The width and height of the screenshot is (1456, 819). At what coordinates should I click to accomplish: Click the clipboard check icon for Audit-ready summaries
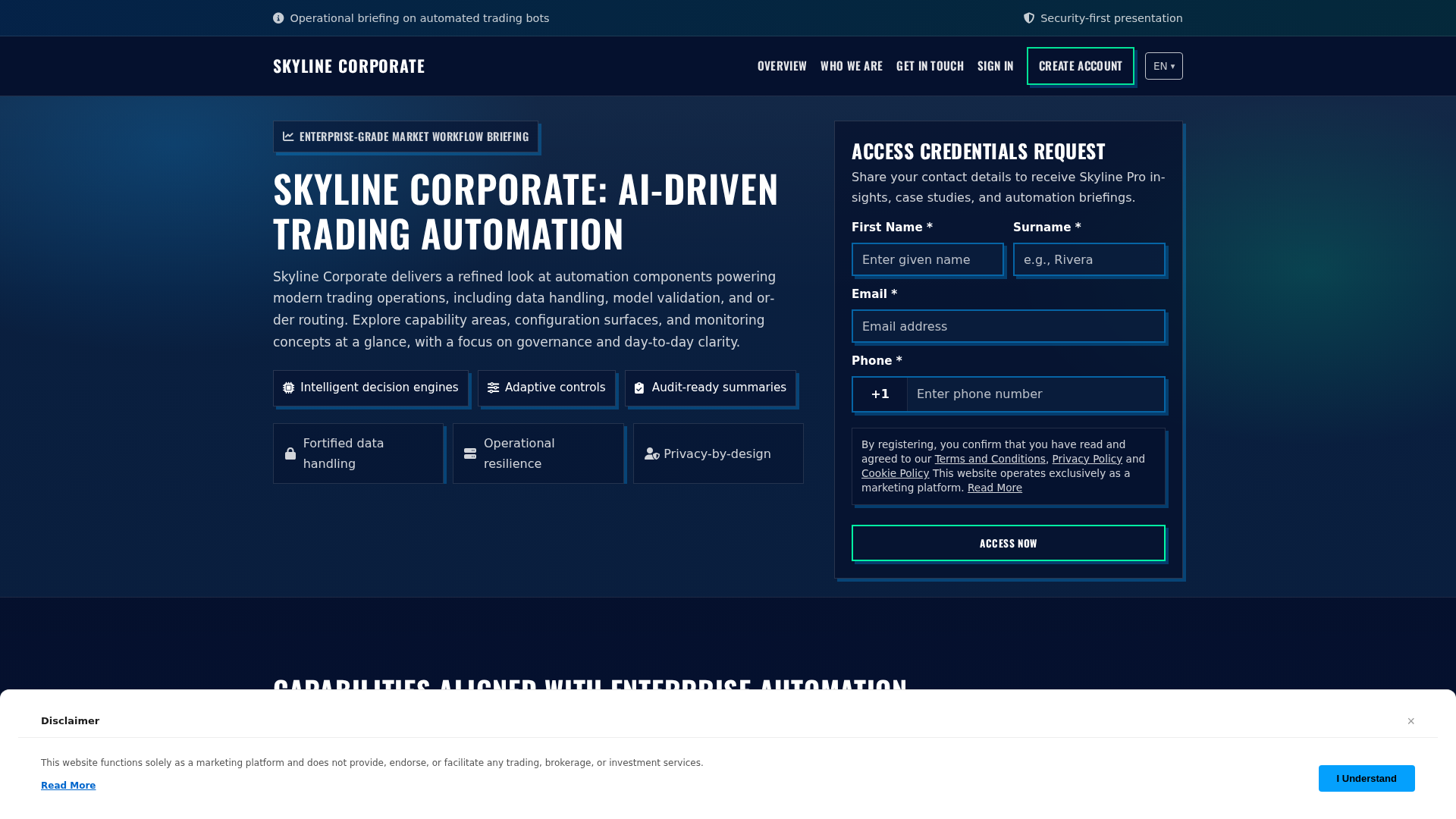[x=639, y=388]
